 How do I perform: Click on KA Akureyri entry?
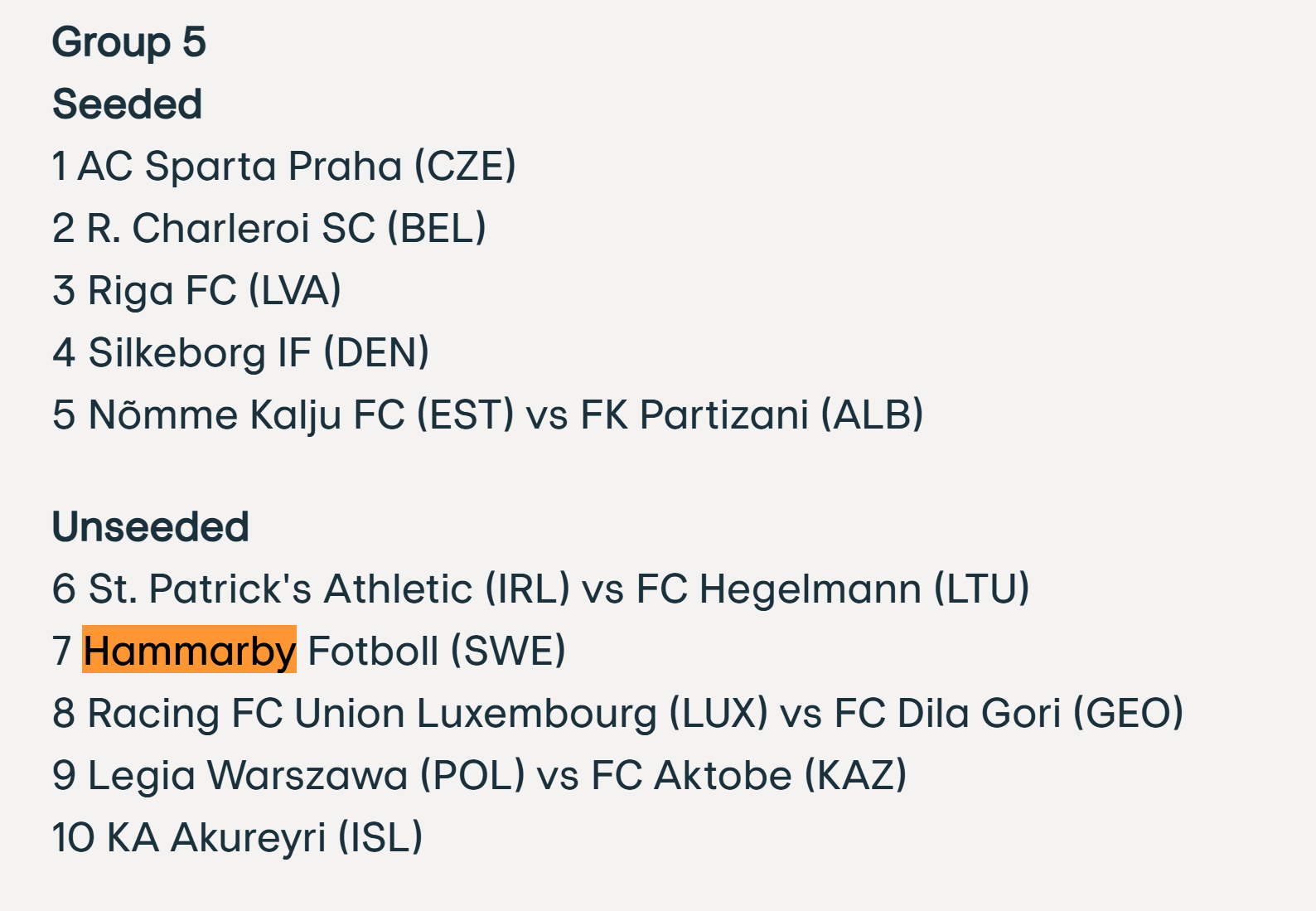coord(216,838)
